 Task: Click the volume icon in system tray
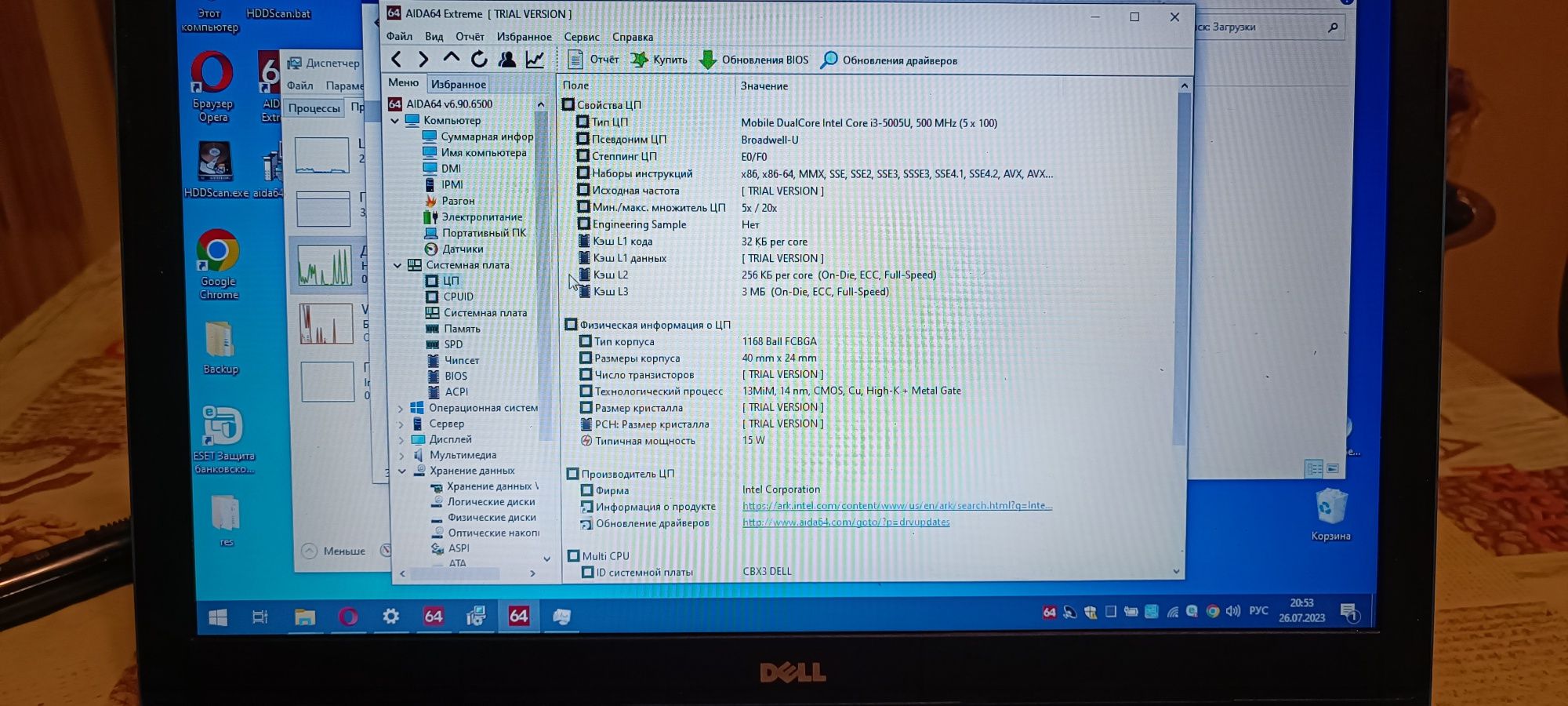(x=1233, y=611)
